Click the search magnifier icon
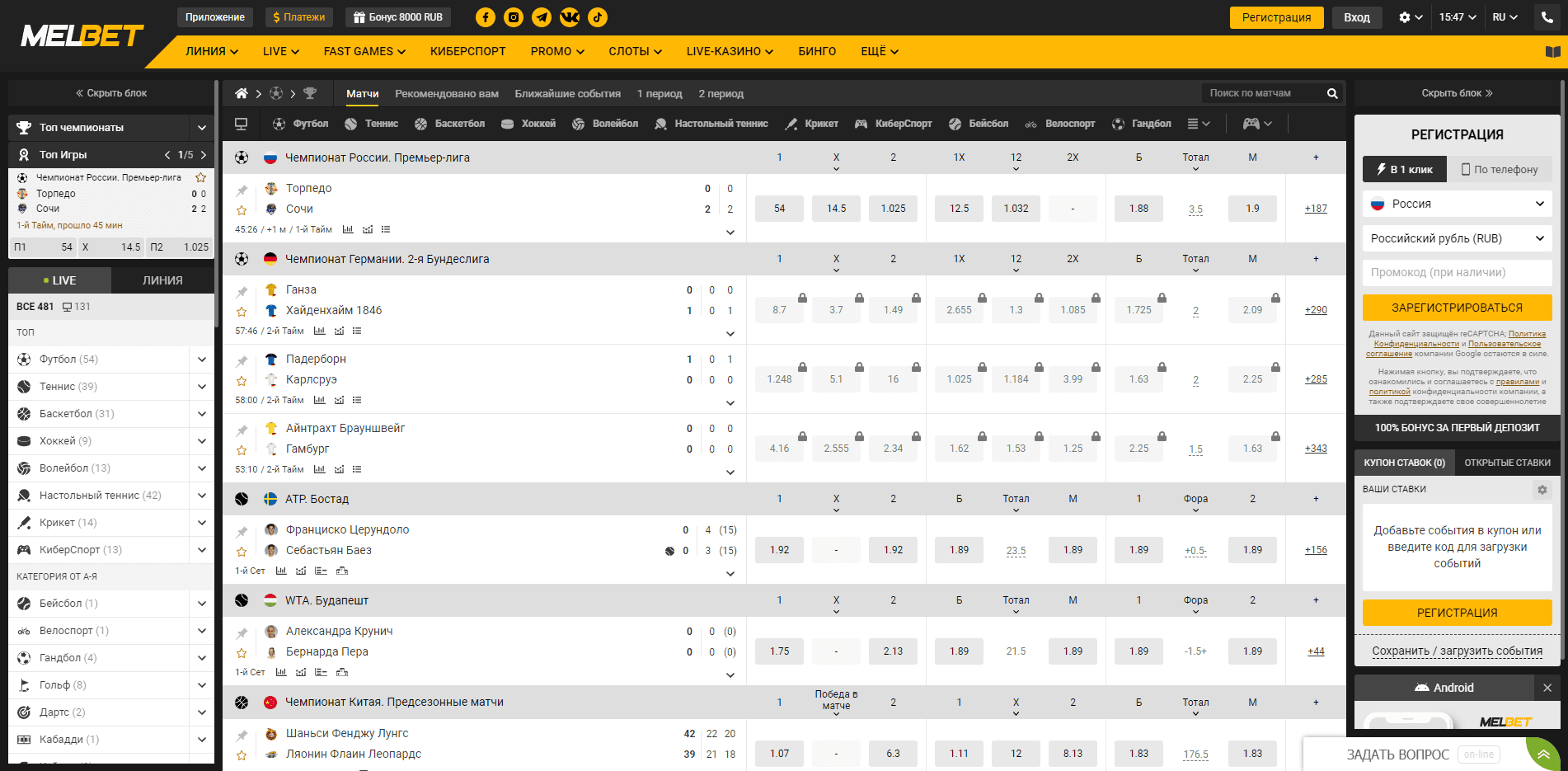1568x771 pixels. coord(1332,93)
